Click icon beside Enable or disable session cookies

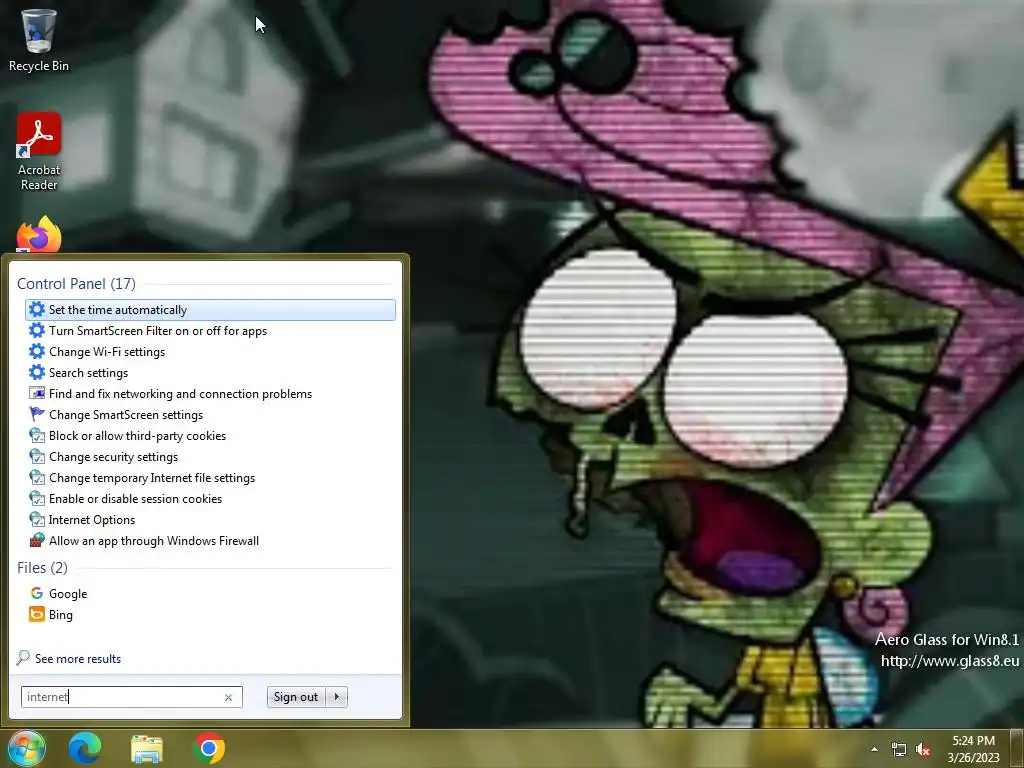37,498
